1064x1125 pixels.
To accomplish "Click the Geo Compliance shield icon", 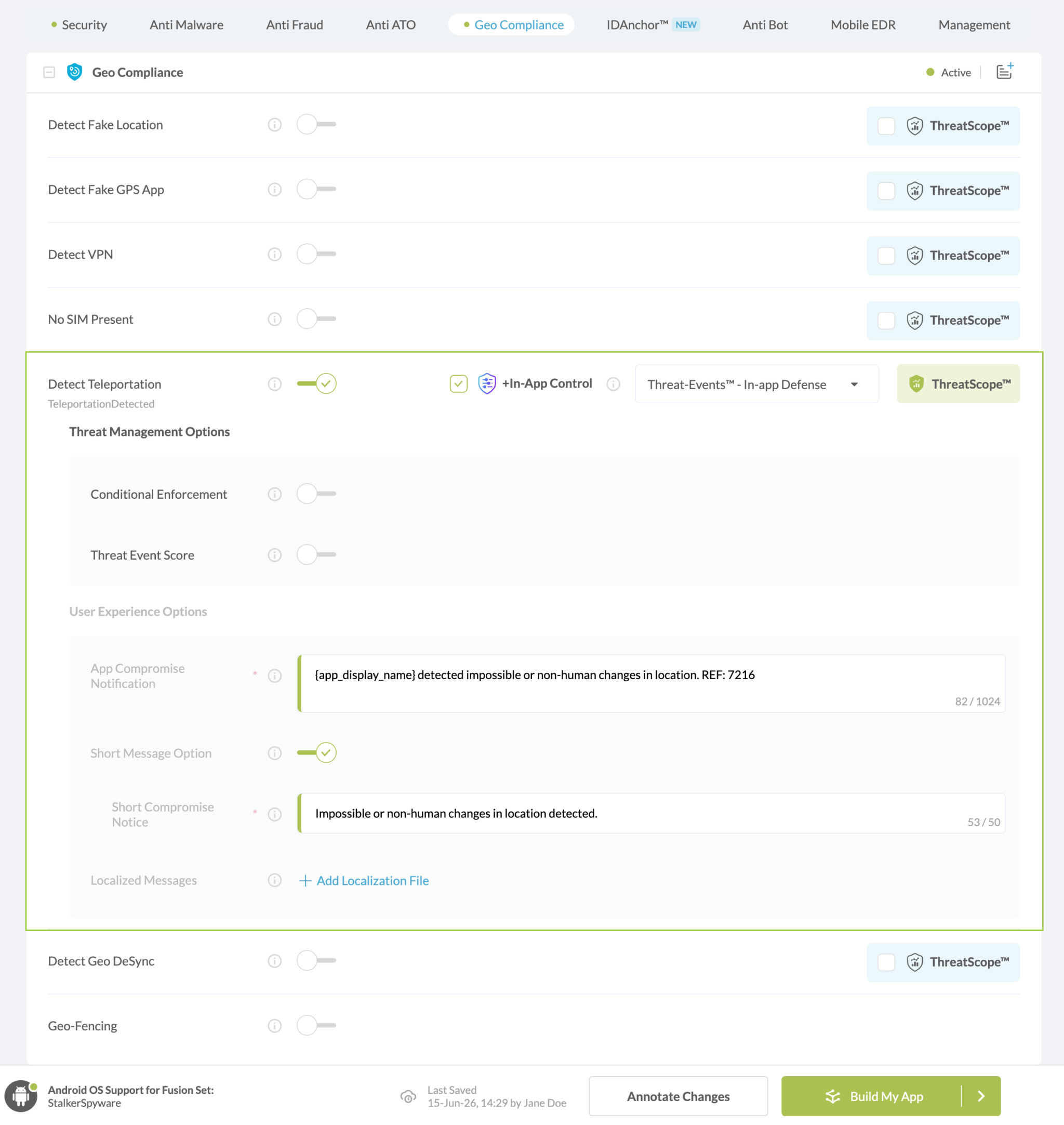I will click(74, 72).
